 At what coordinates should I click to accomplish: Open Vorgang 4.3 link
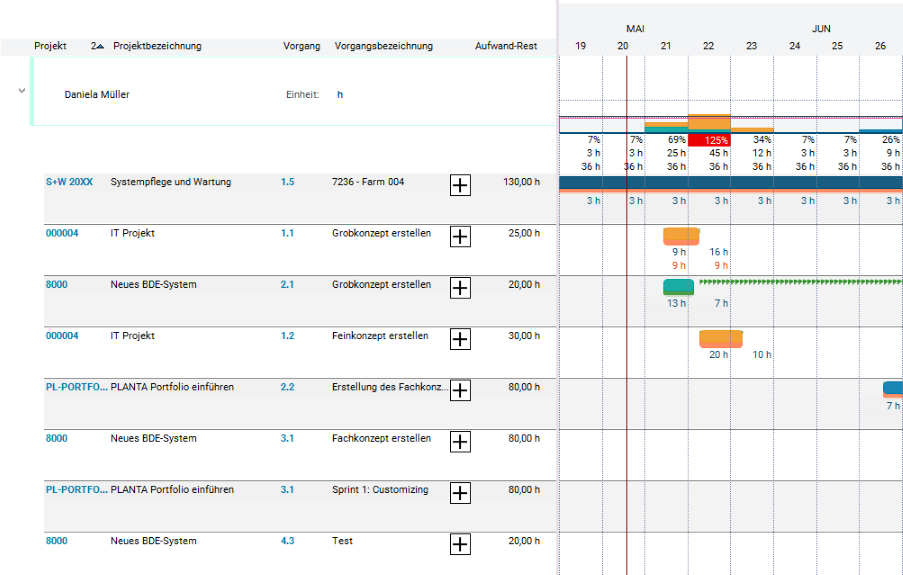pos(288,541)
